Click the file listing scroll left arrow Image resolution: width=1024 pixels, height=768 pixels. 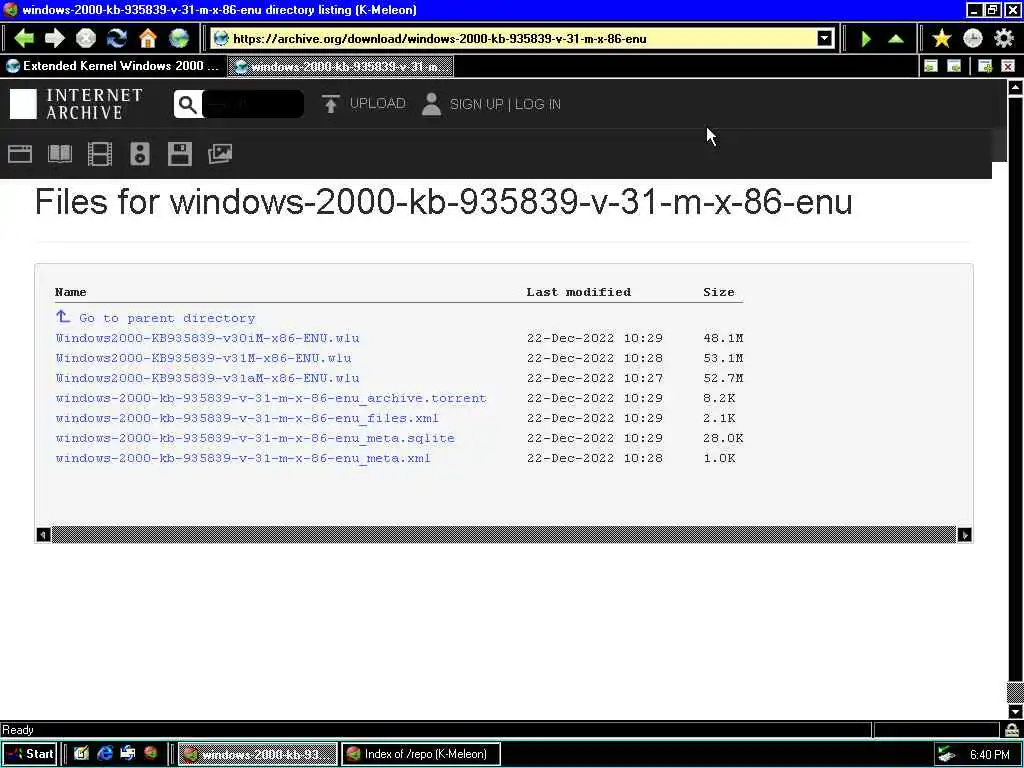(x=43, y=535)
